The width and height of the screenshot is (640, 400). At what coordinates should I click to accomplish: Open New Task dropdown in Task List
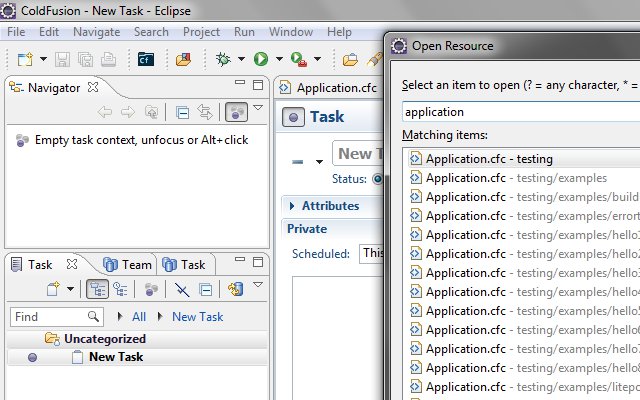(x=70, y=289)
